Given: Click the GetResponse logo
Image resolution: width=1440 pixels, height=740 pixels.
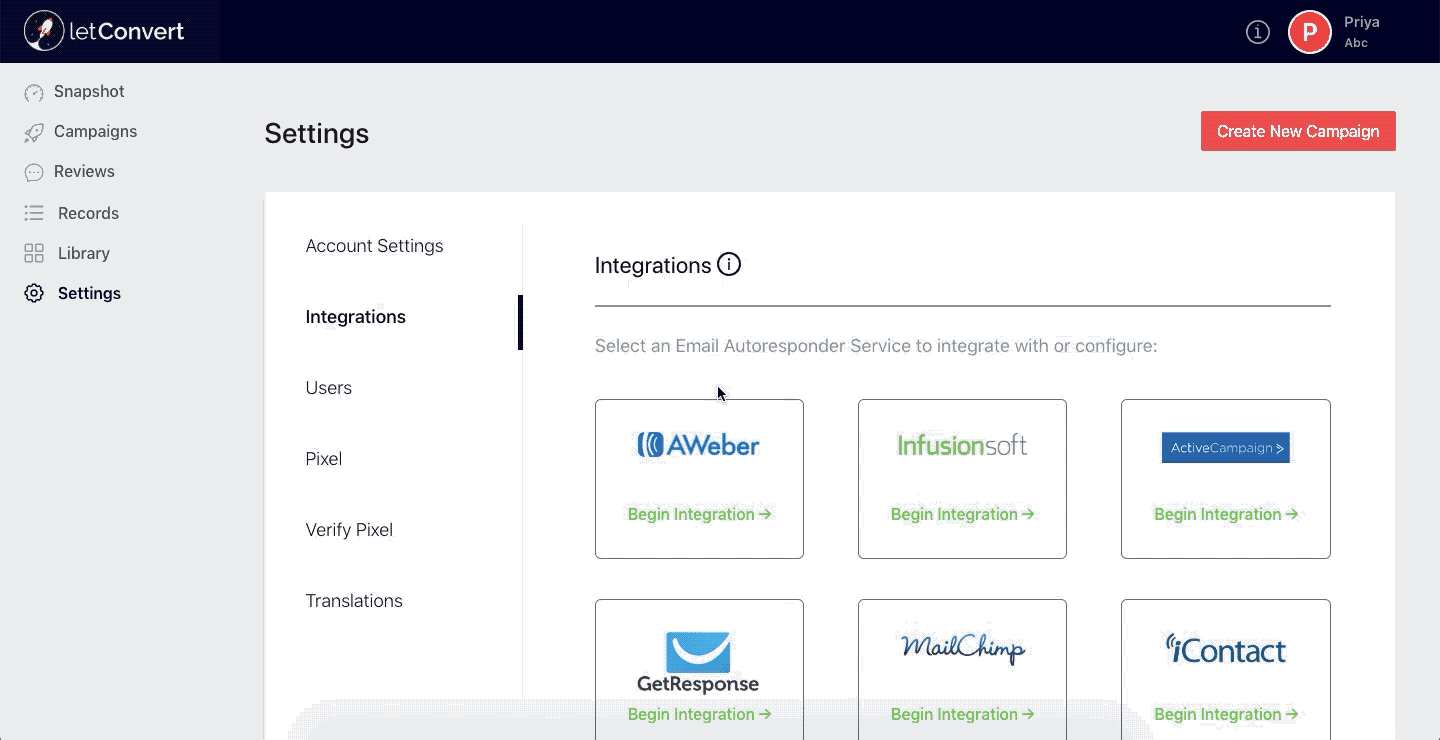Looking at the screenshot, I should coord(698,662).
